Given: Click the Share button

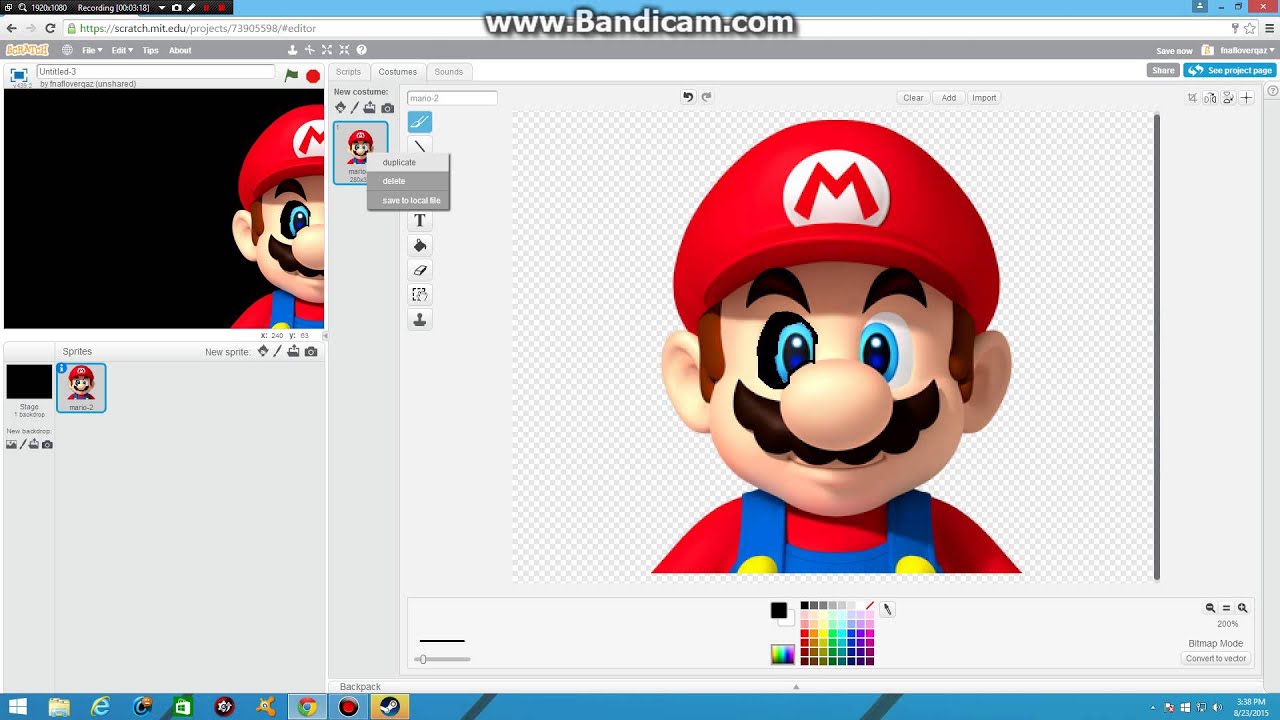Looking at the screenshot, I should [1163, 70].
